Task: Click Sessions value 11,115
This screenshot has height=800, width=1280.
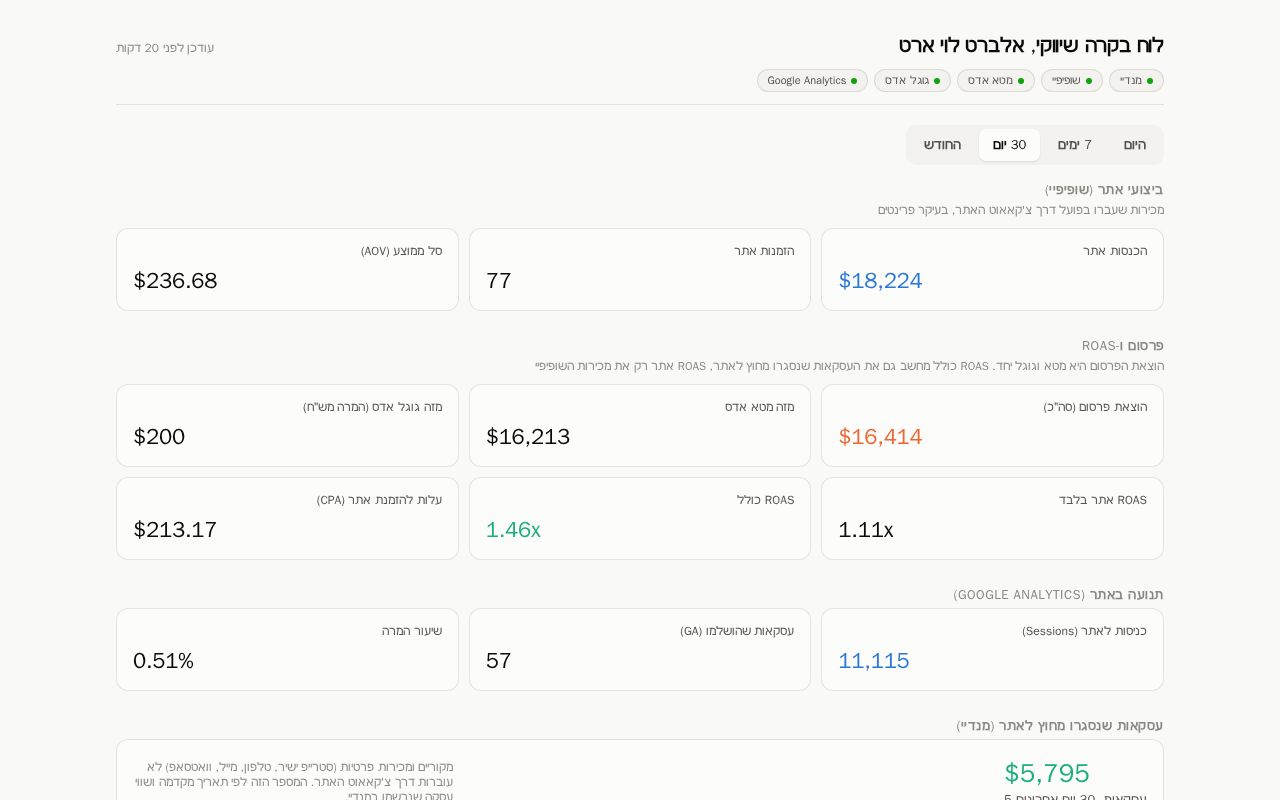Action: coord(874,661)
